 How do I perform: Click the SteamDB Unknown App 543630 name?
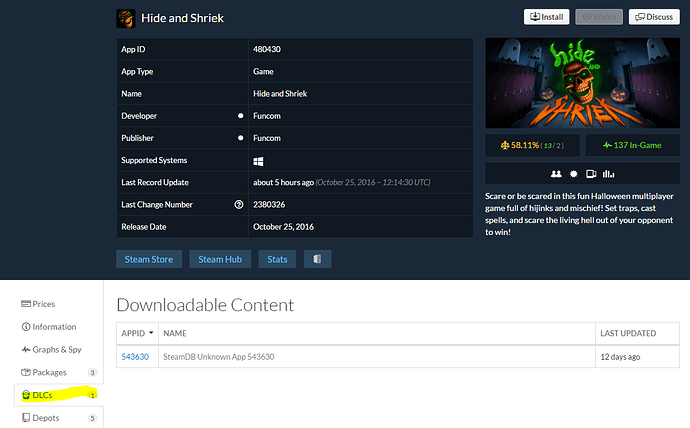tap(219, 357)
